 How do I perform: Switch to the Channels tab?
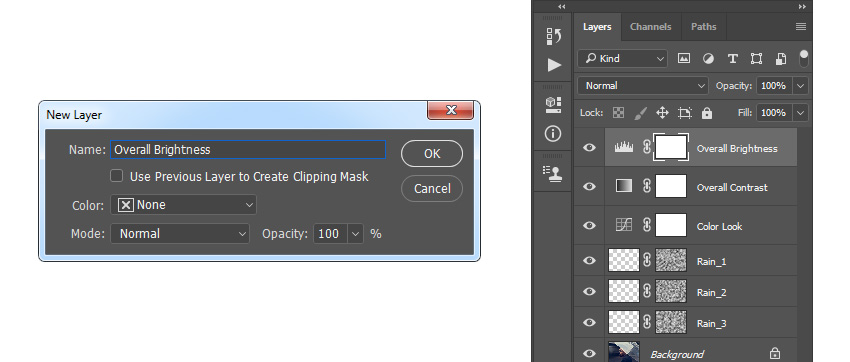point(651,27)
